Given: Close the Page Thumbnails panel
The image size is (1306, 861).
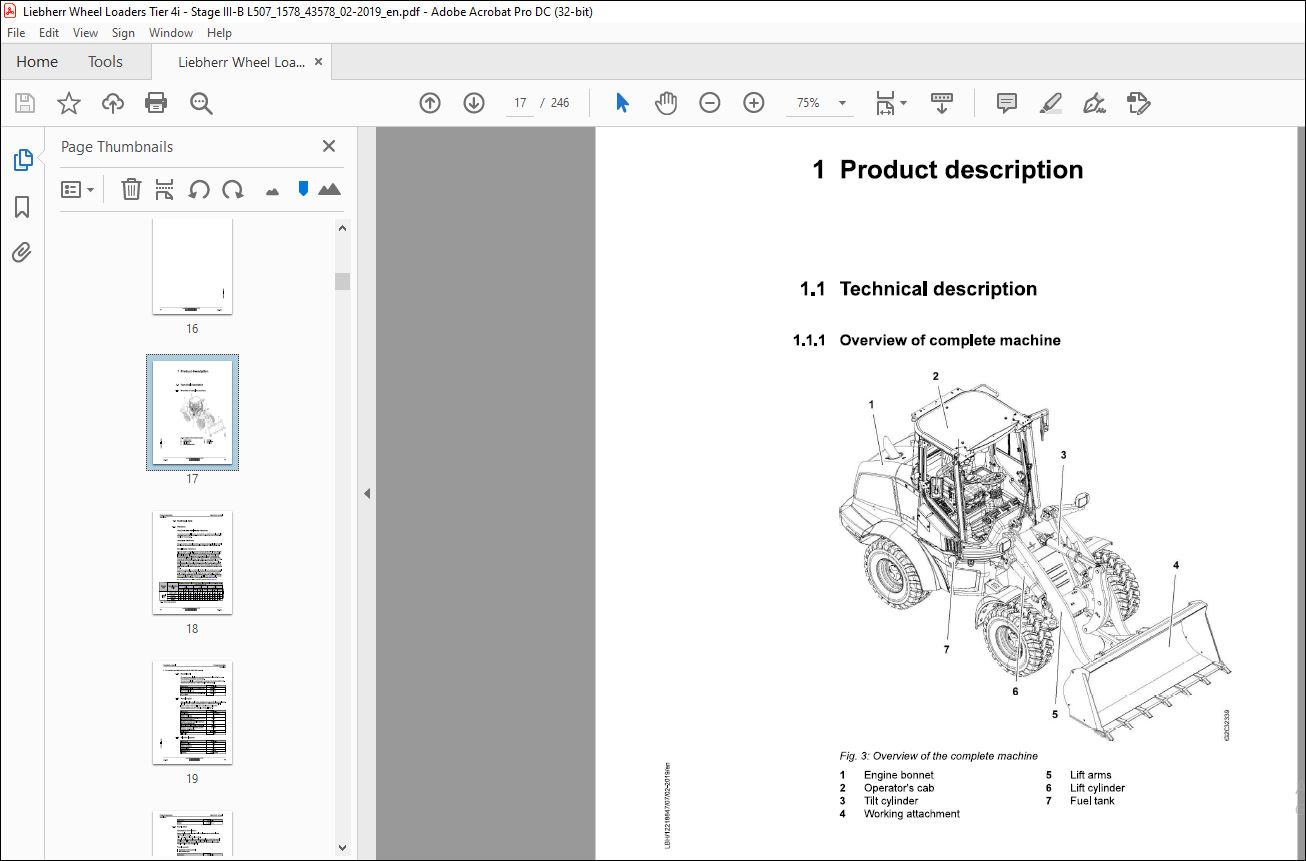Looking at the screenshot, I should pyautogui.click(x=329, y=146).
